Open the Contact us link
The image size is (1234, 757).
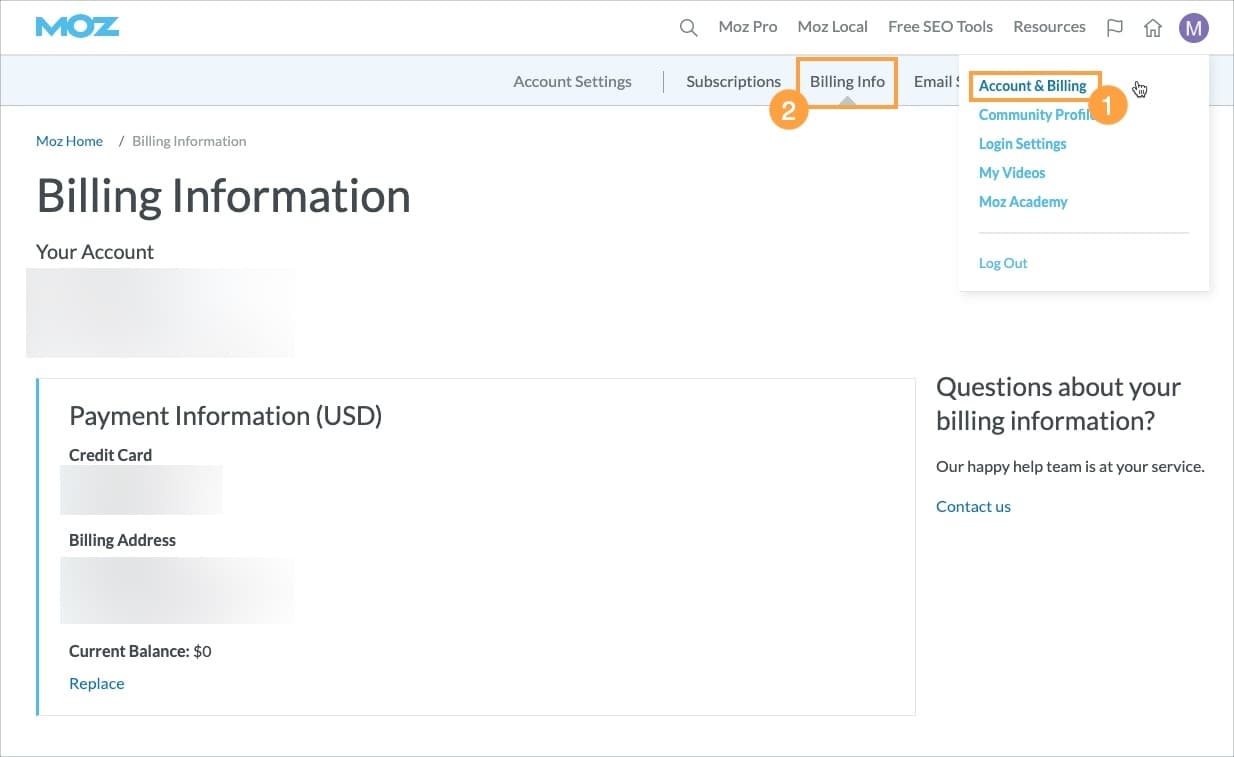[972, 506]
